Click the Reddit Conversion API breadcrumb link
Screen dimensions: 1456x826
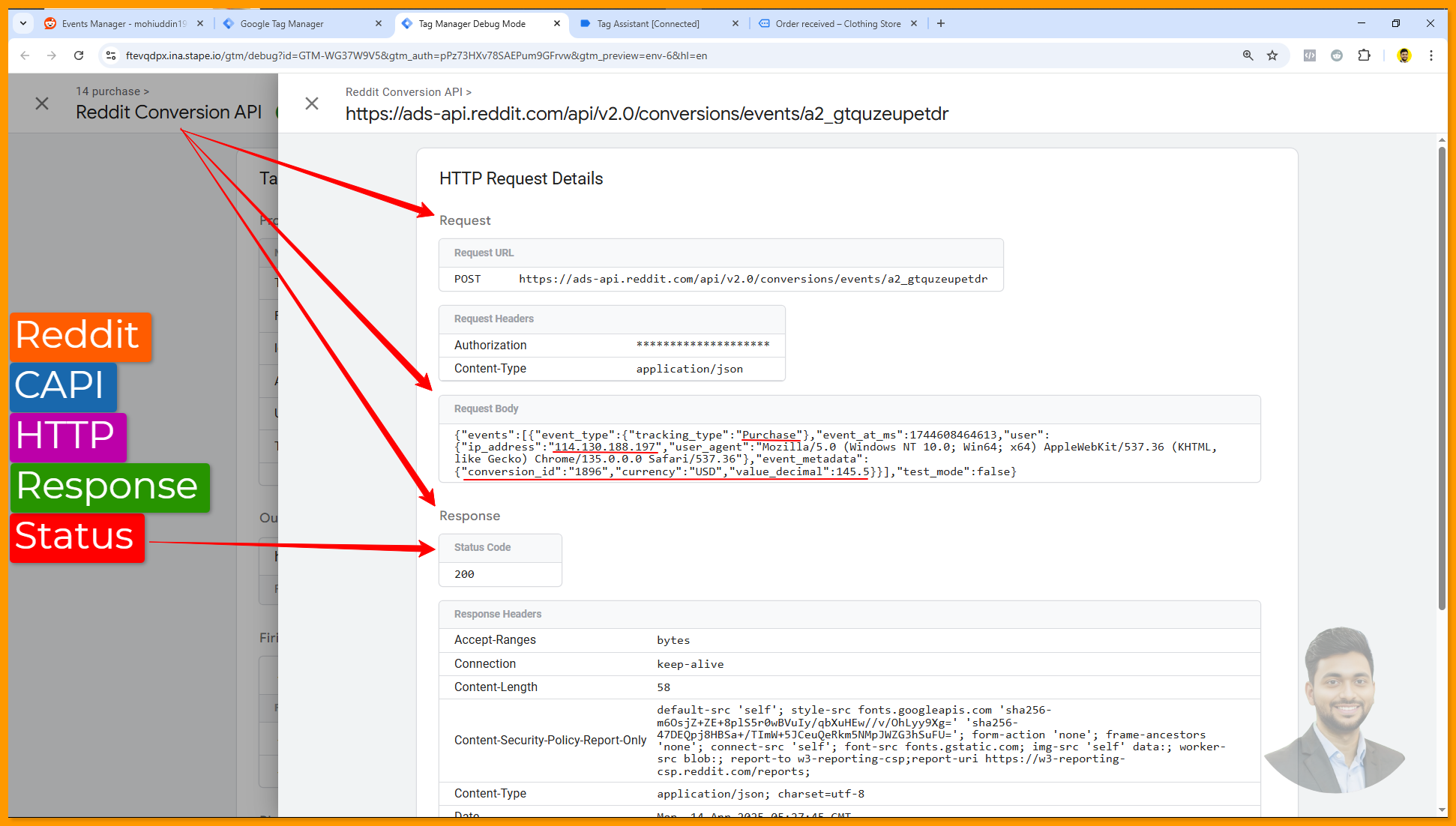point(403,92)
